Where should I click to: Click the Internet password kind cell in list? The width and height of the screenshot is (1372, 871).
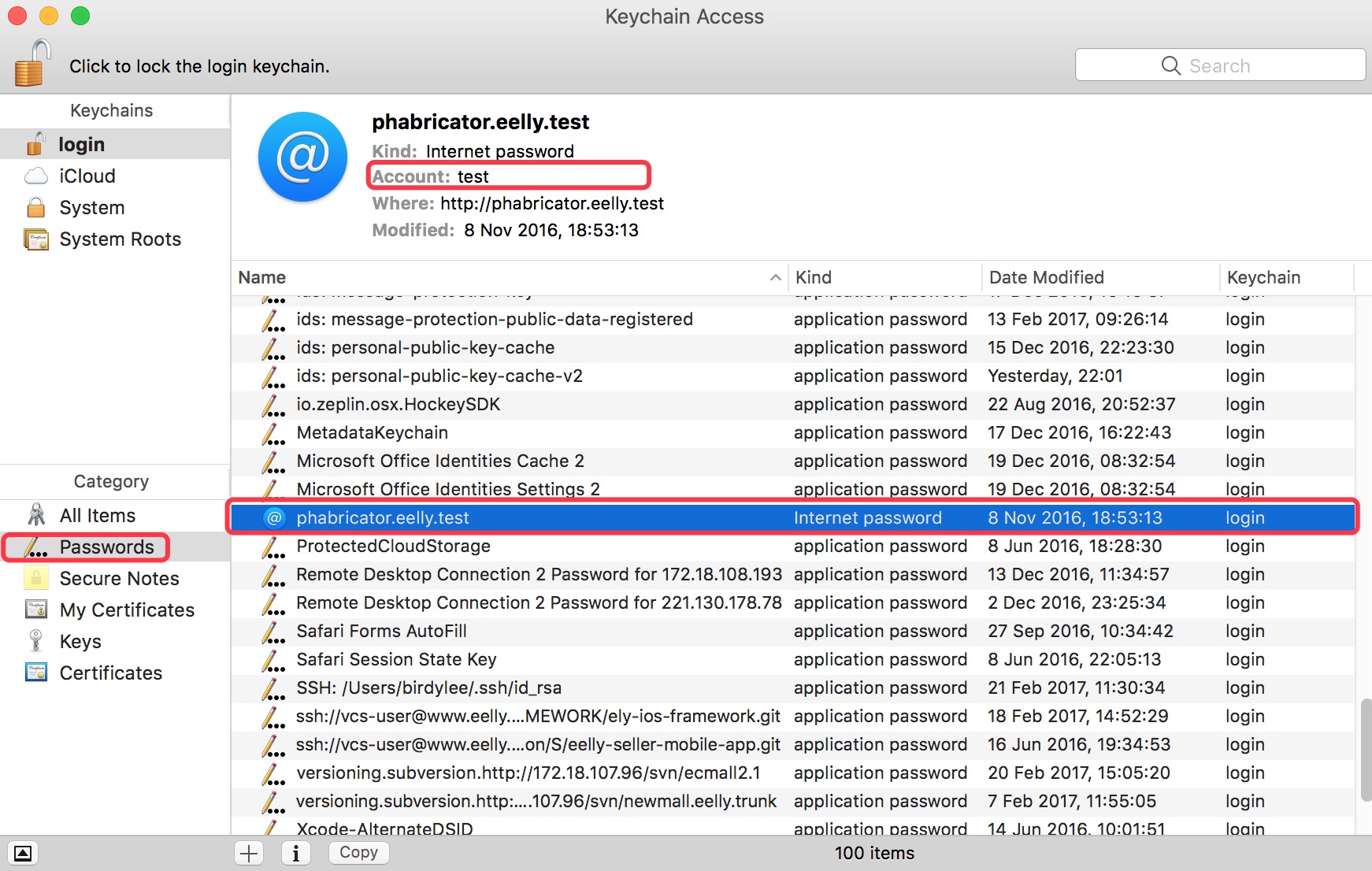(x=868, y=517)
